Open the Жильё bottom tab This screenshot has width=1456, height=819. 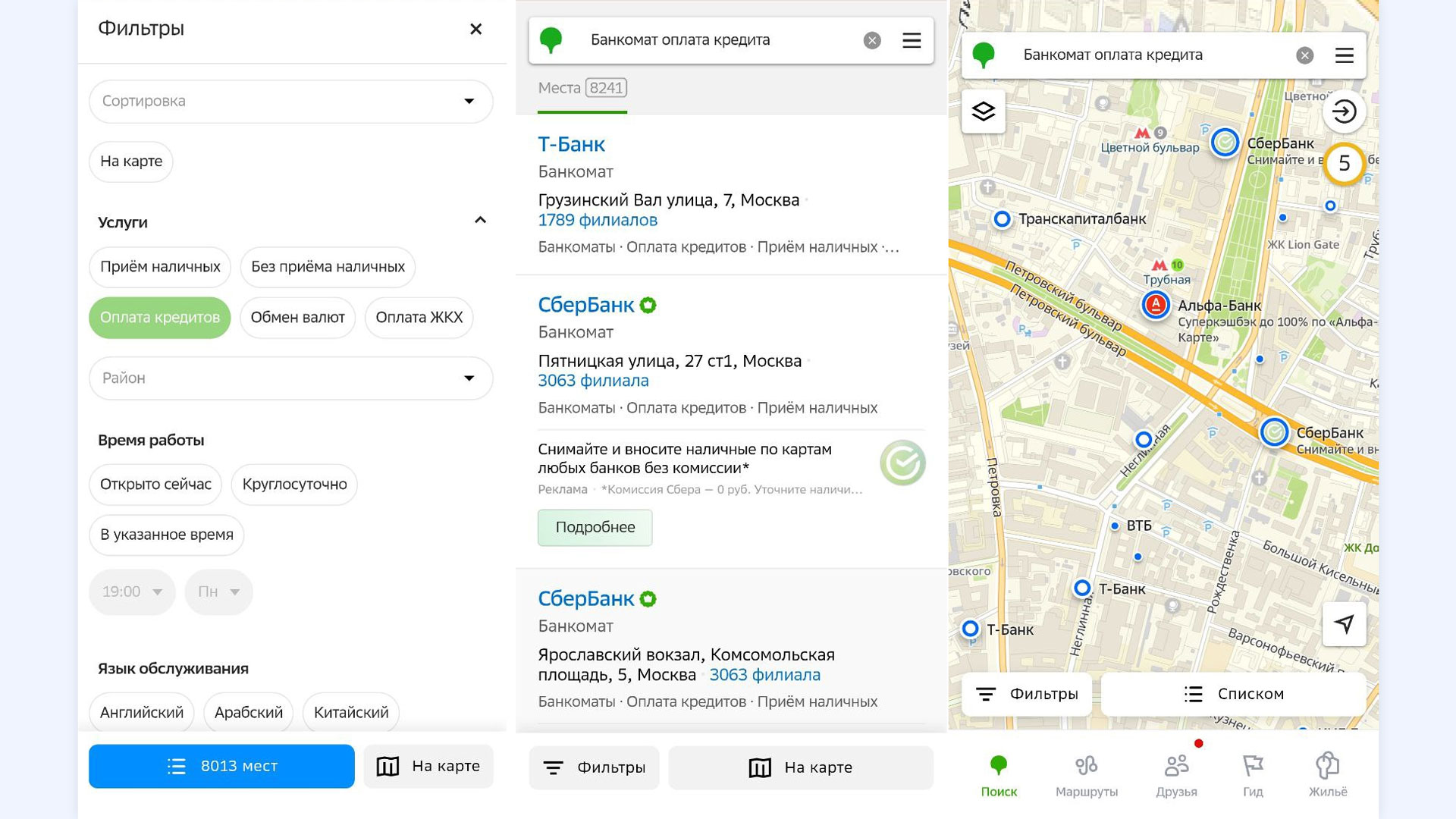click(x=1328, y=775)
